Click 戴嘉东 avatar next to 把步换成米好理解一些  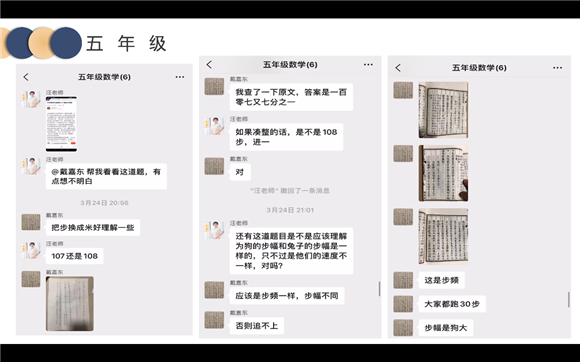pyautogui.click(x=31, y=222)
